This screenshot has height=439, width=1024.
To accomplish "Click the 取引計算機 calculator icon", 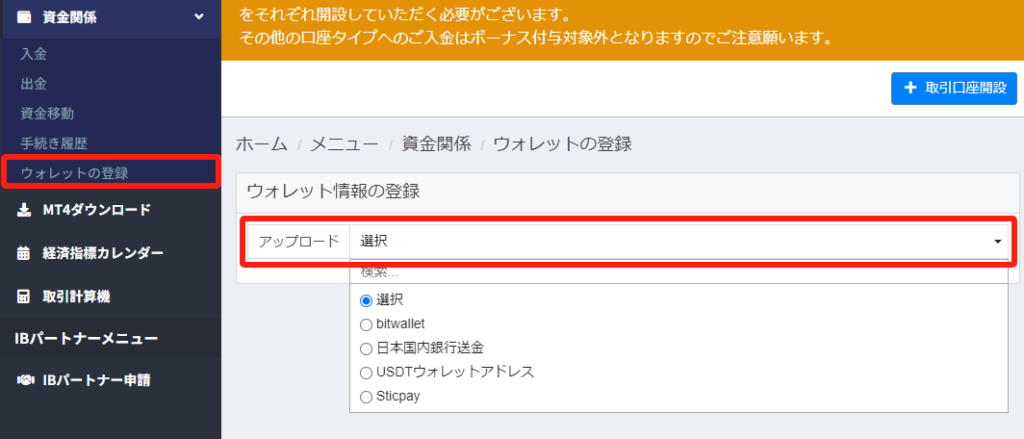I will tap(25, 296).
